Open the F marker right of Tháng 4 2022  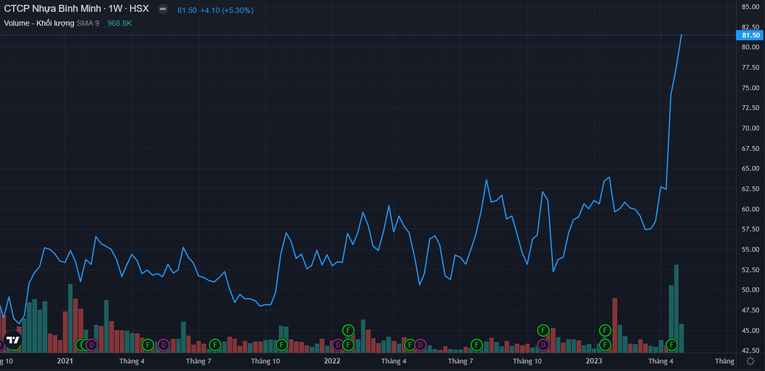pos(410,345)
